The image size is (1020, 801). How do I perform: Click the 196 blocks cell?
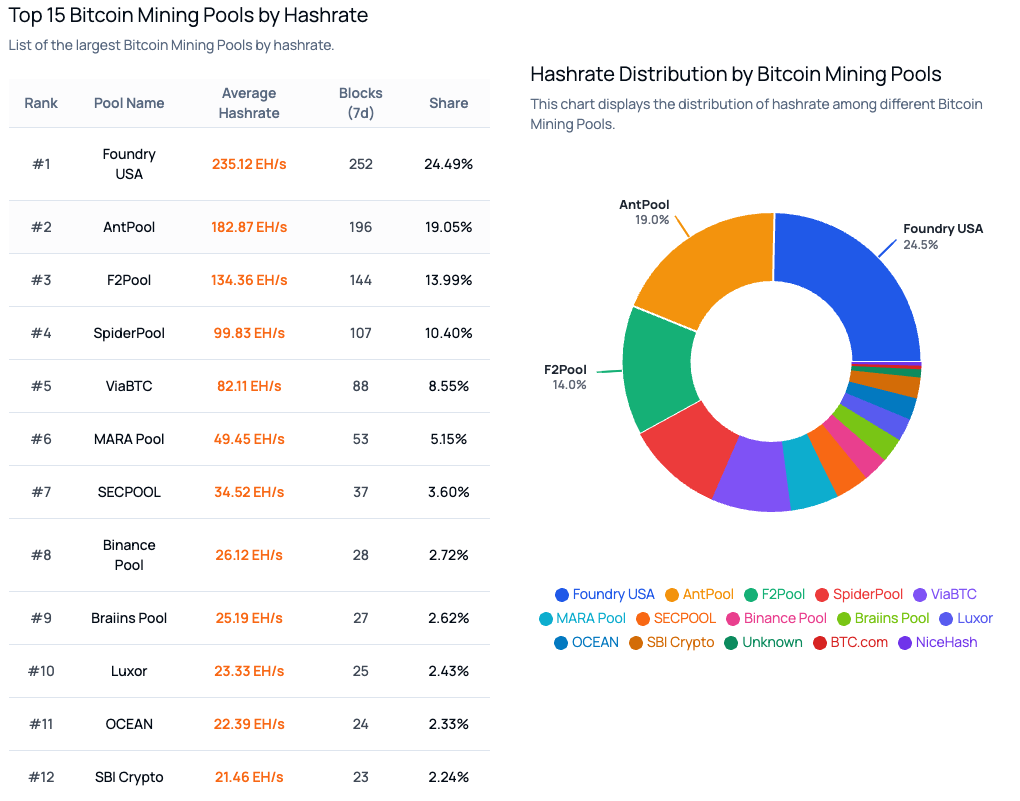360,227
